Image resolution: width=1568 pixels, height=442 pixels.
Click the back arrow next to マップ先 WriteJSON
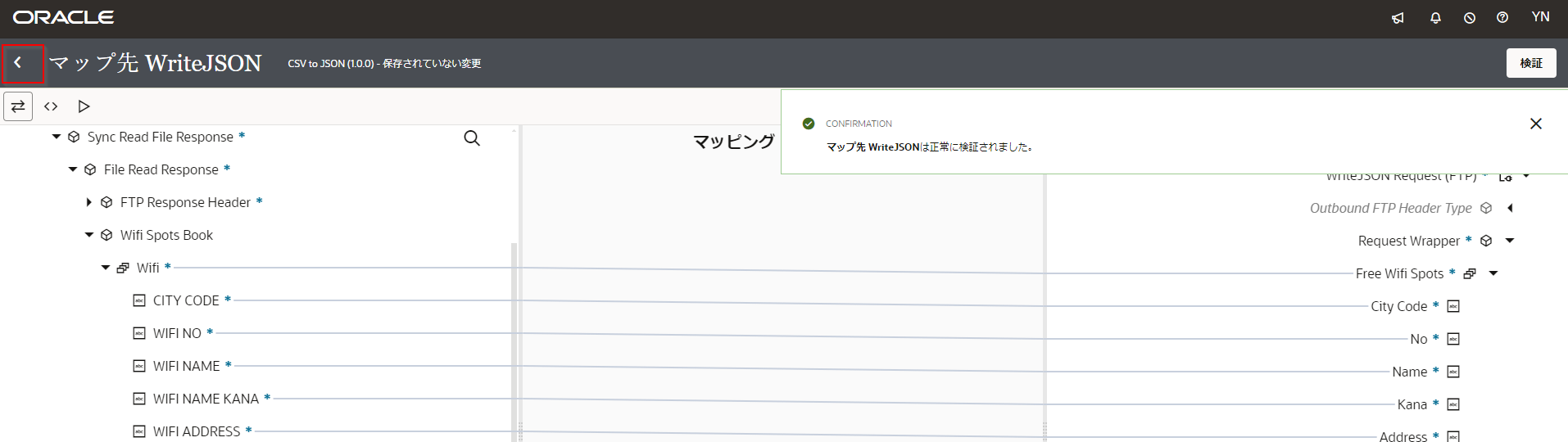click(x=19, y=63)
